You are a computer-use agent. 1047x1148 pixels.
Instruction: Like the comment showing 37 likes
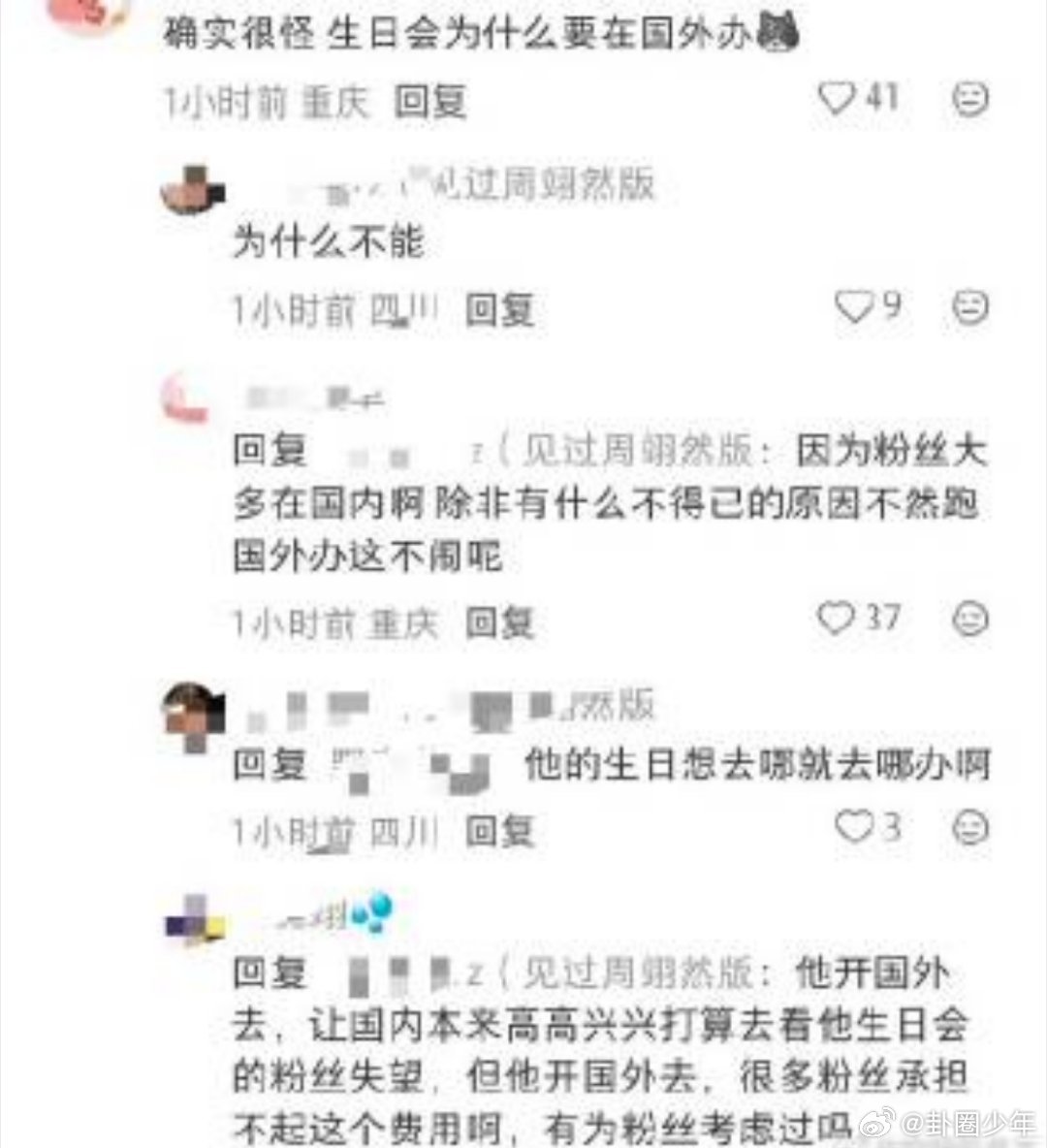point(836,618)
